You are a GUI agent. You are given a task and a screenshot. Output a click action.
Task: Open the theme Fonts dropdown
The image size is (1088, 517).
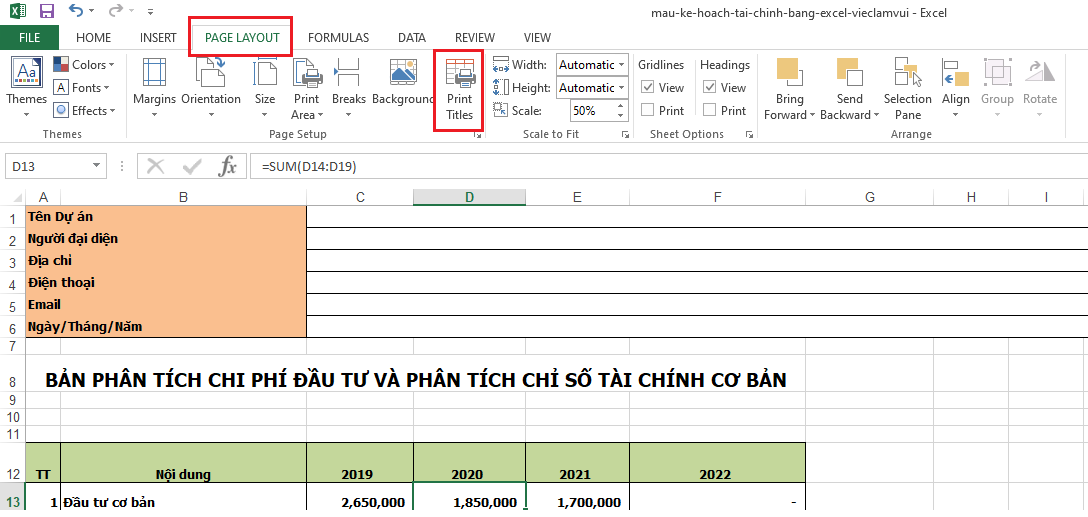pos(82,87)
